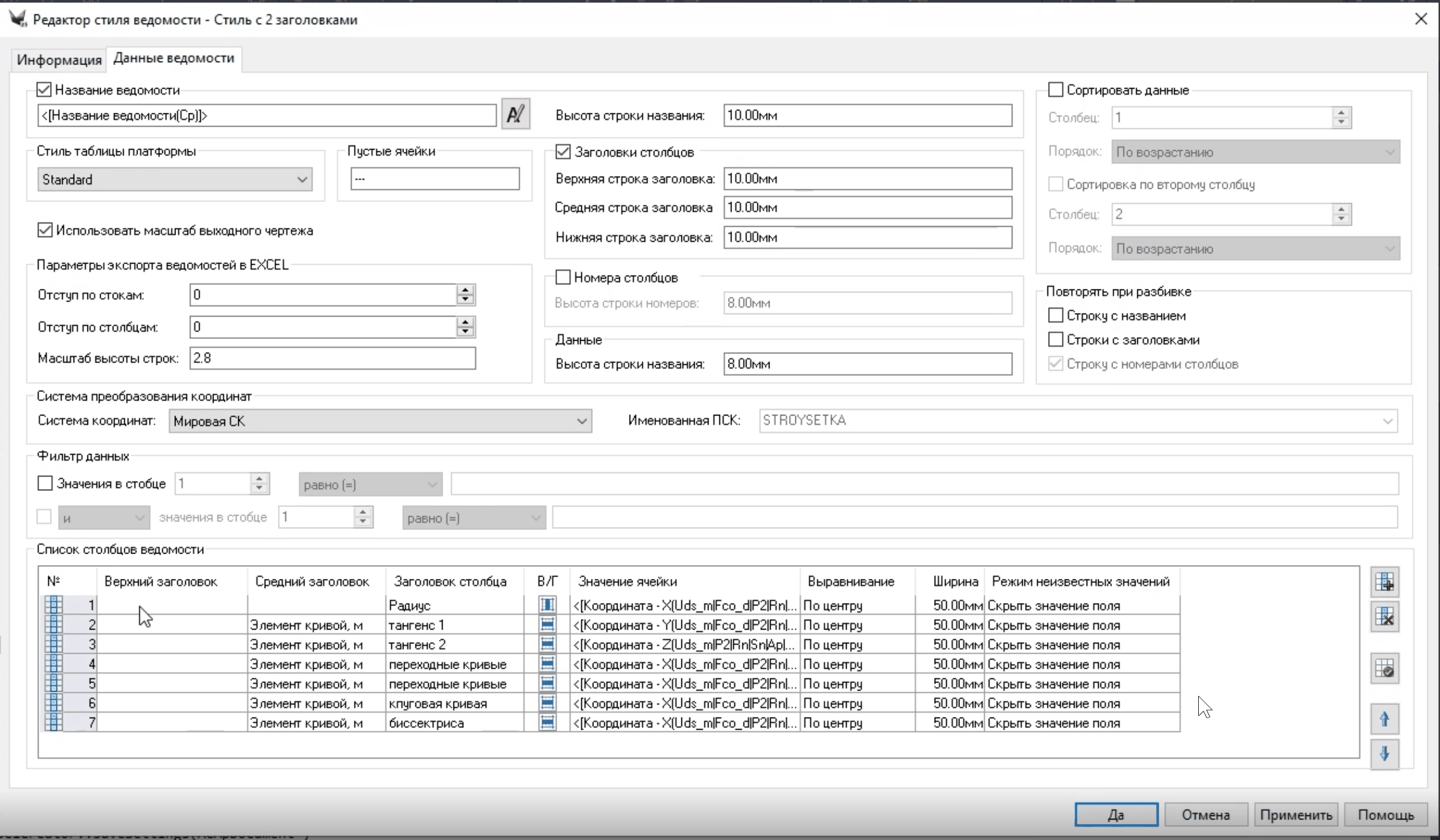
Task: Check Строки с заголовками repeat option
Action: click(1055, 339)
